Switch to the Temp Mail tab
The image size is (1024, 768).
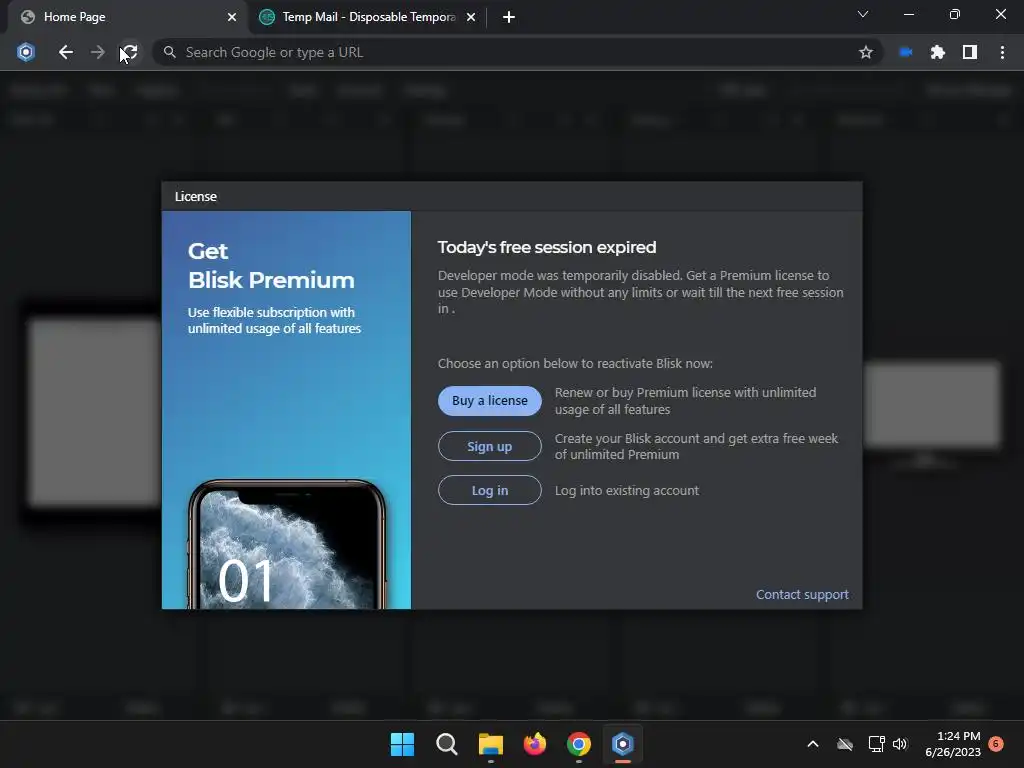[x=368, y=17]
